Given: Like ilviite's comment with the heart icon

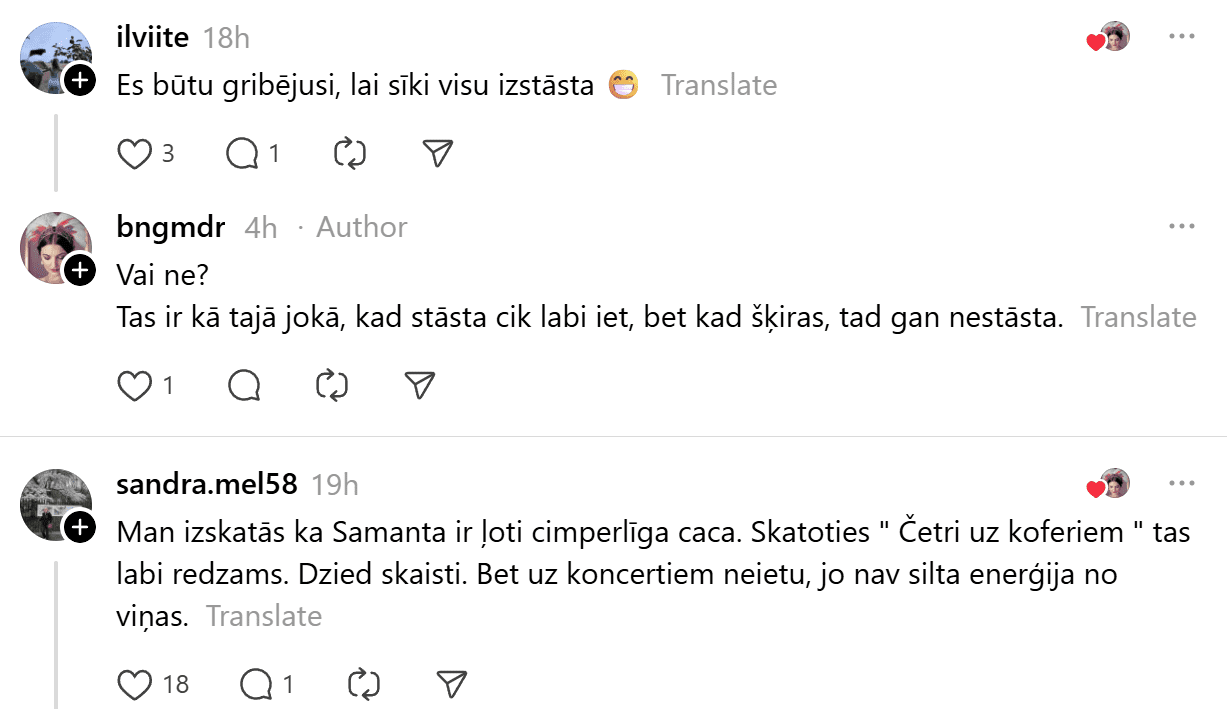Looking at the screenshot, I should coord(133,153).
